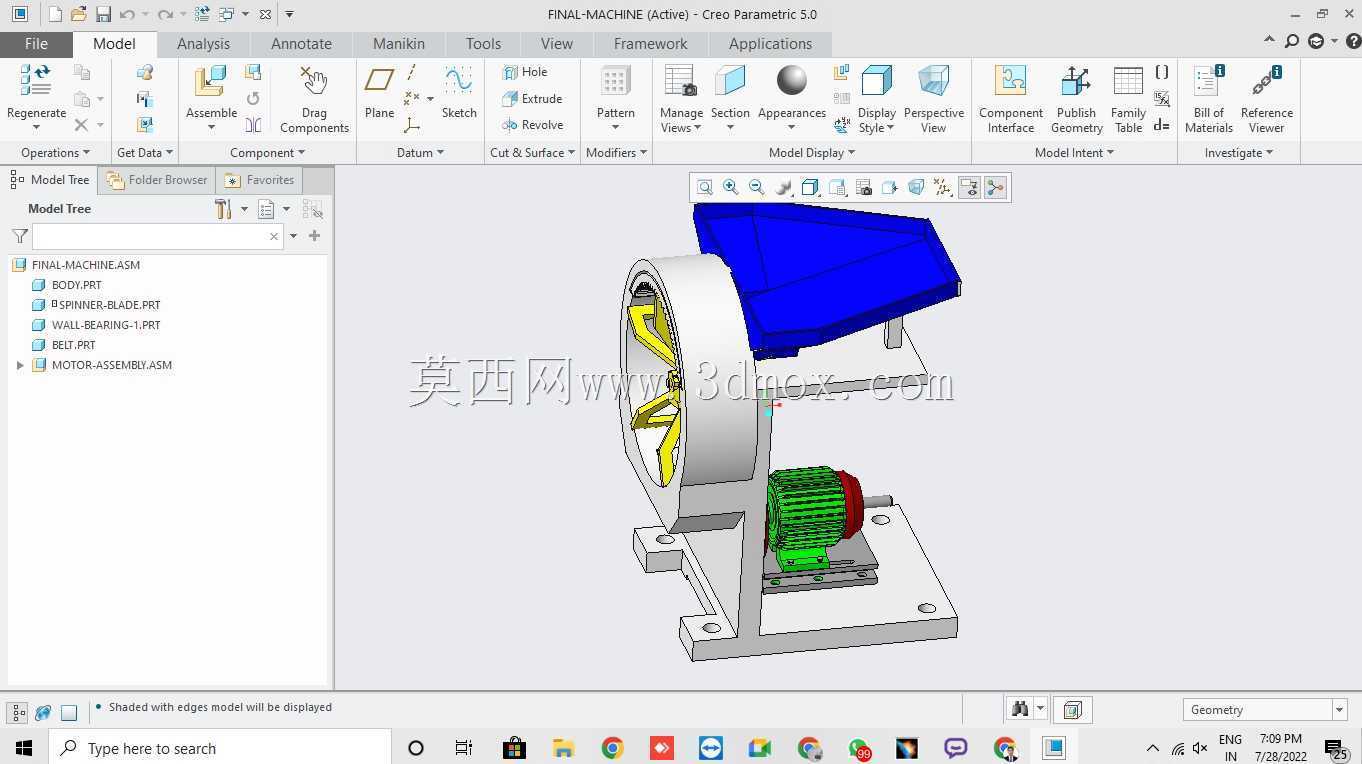Expand the Model Display group dropdown

[811, 153]
